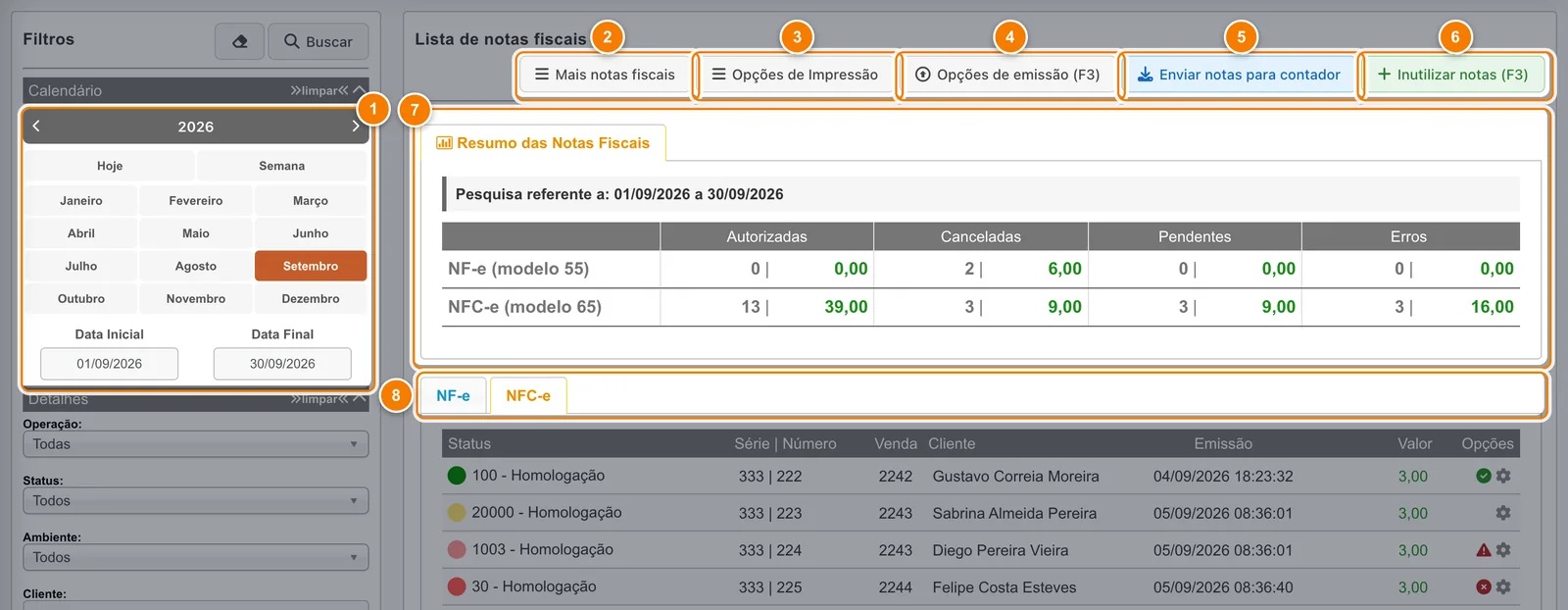1568x610 pixels.
Task: Choose Outubro month
Action: pos(81,298)
